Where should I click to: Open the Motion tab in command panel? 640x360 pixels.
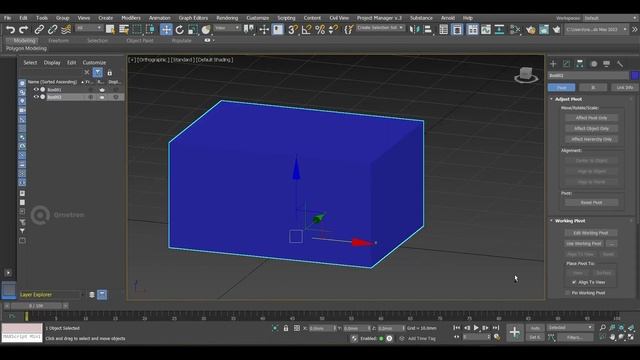point(594,64)
